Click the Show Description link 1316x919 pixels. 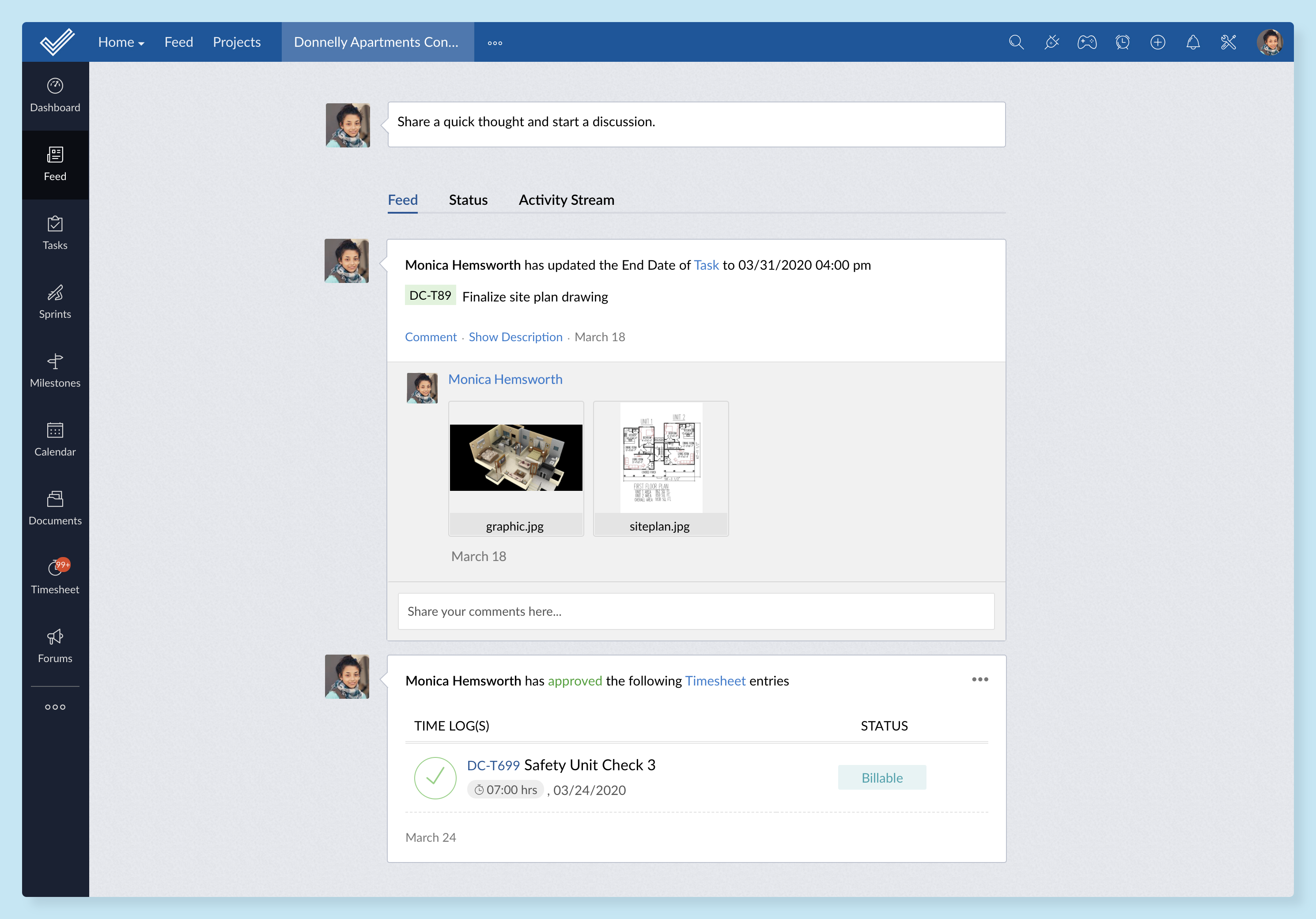pyautogui.click(x=515, y=337)
